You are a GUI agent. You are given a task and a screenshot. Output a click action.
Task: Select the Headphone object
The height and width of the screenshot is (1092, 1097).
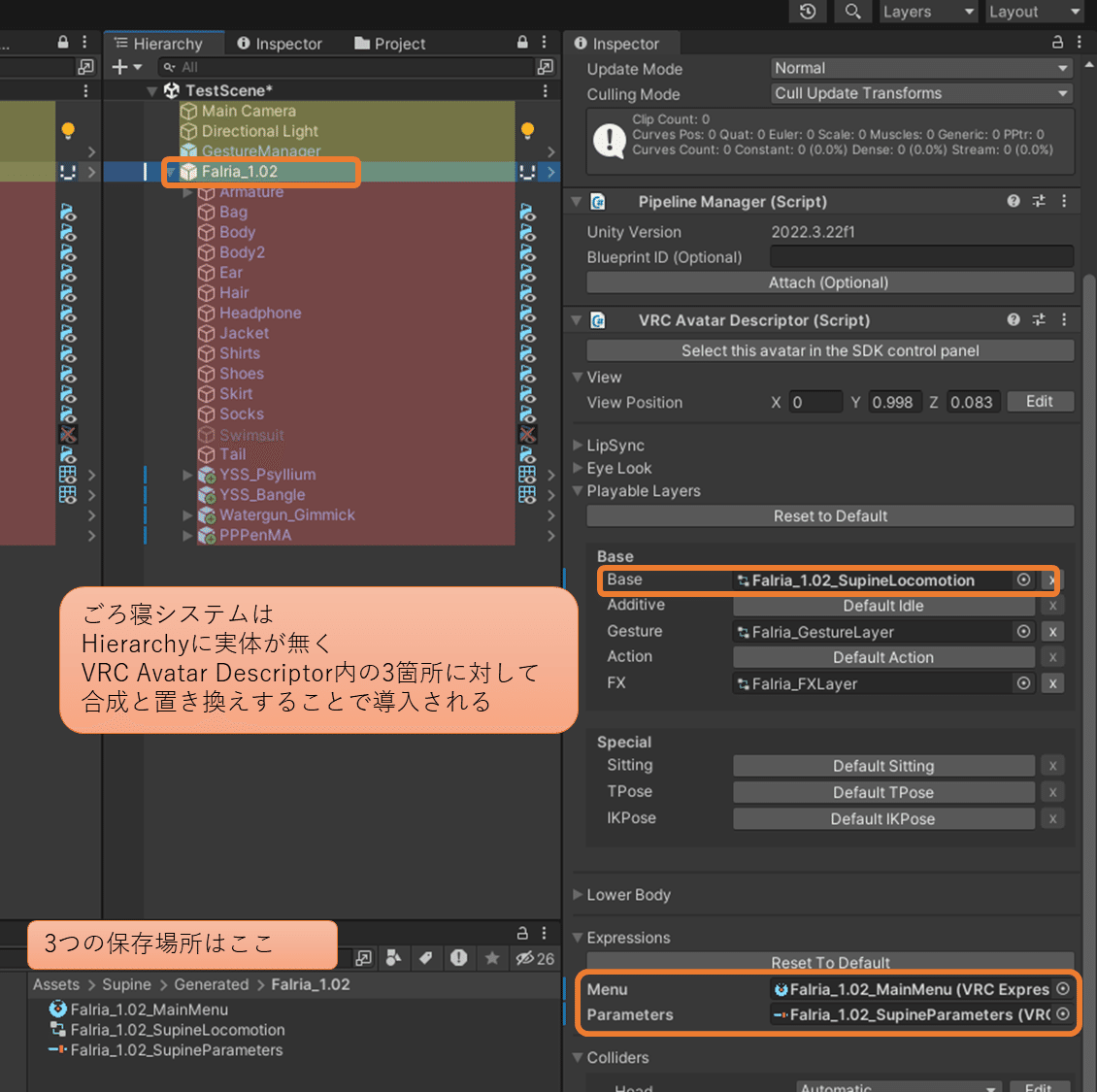pyautogui.click(x=260, y=313)
